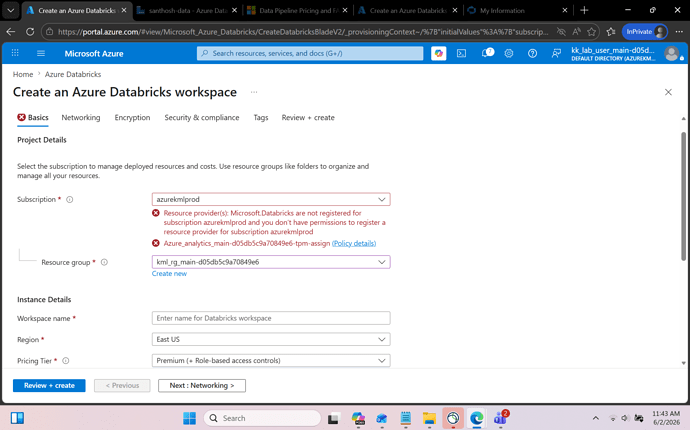Switch to the Basics tab
This screenshot has height=430, width=690.
(x=33, y=118)
